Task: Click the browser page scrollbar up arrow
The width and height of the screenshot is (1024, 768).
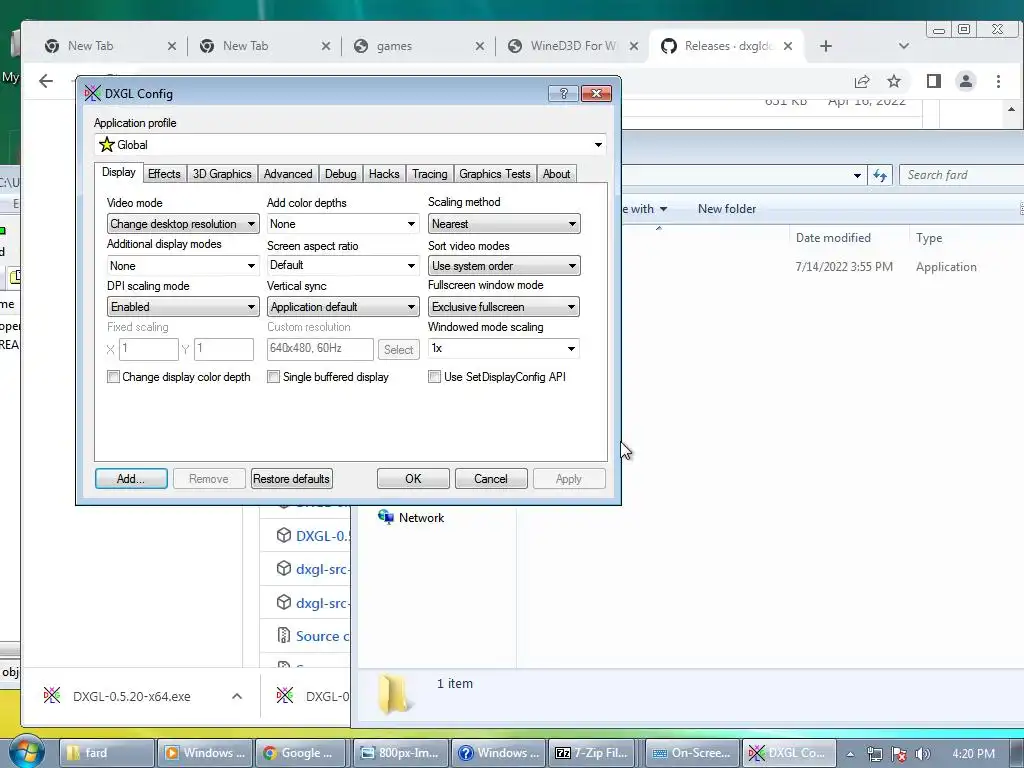Action: tap(1011, 109)
